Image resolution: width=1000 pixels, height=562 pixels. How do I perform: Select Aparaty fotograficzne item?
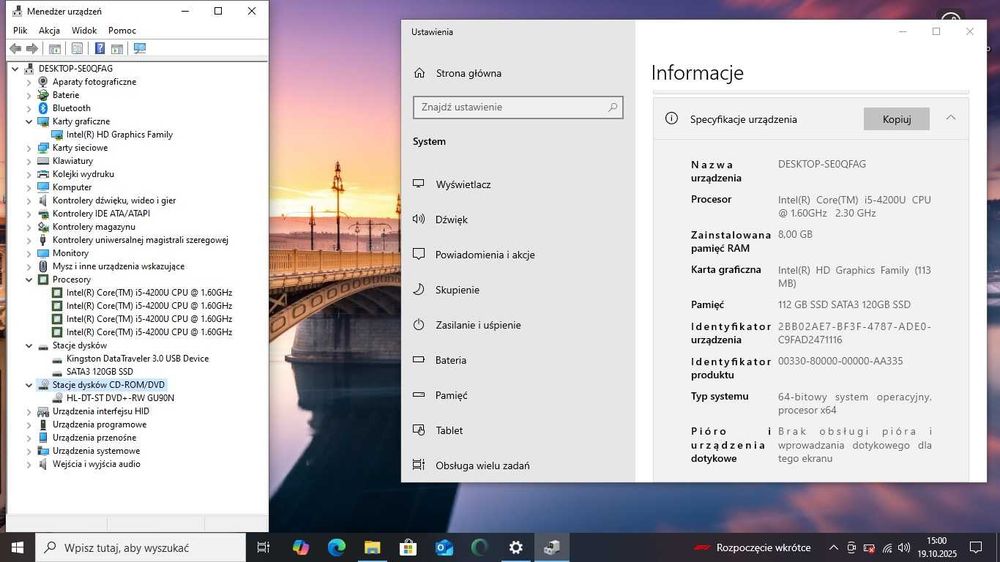(94, 82)
